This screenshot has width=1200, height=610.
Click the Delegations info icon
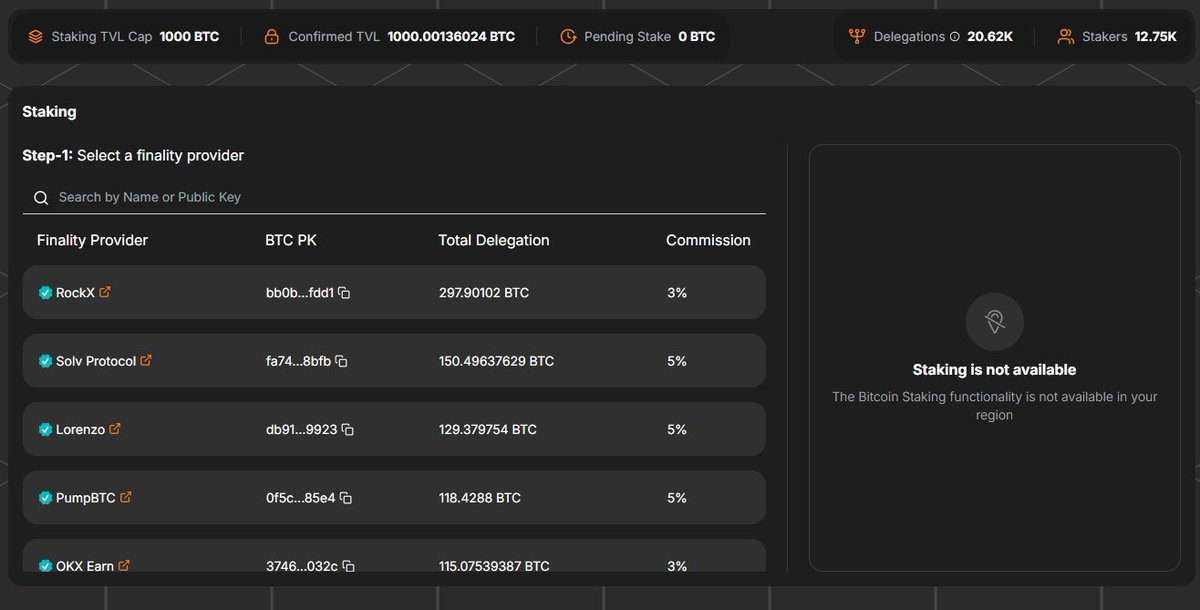(954, 37)
